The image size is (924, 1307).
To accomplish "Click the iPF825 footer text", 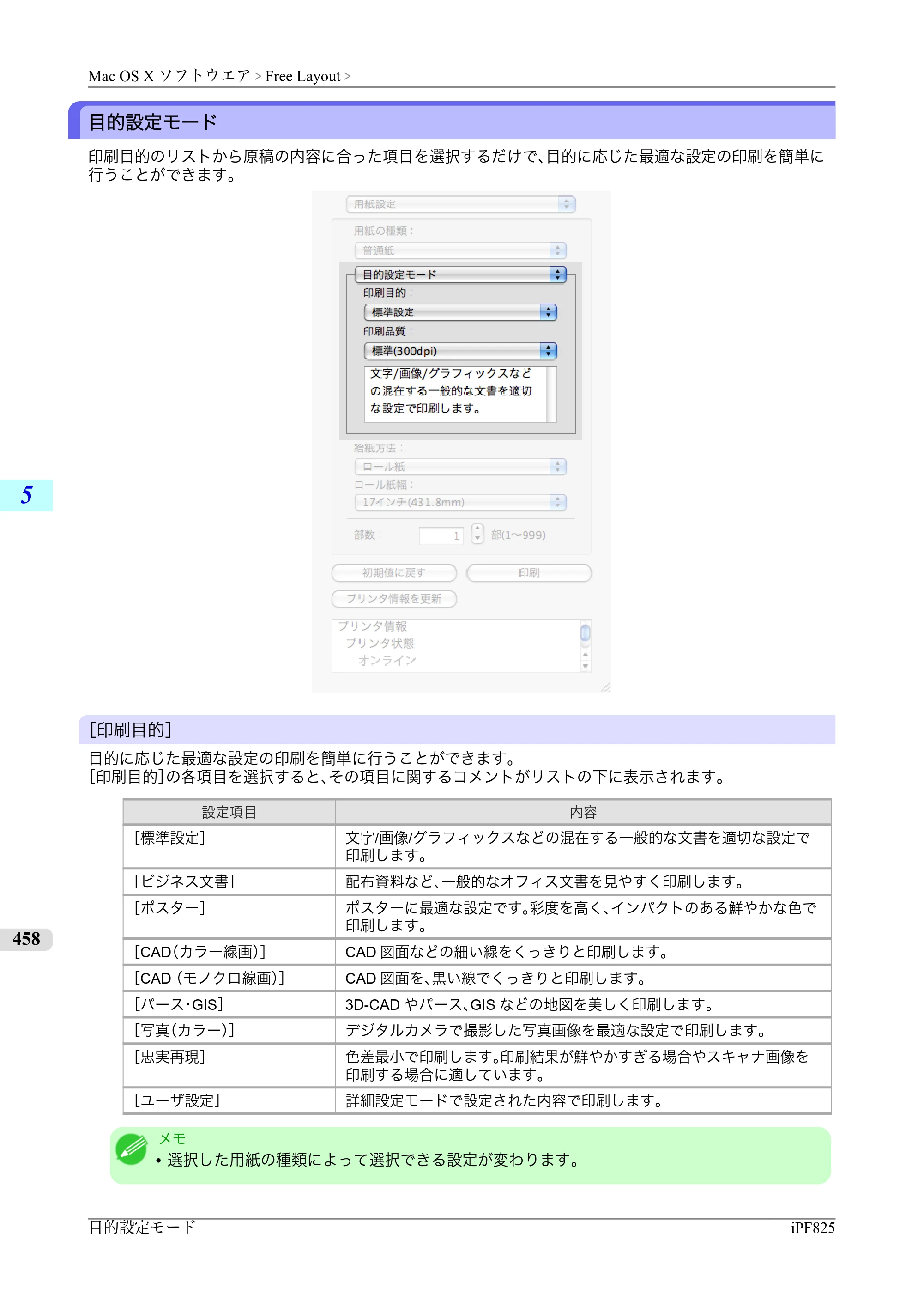I will coord(813,1228).
